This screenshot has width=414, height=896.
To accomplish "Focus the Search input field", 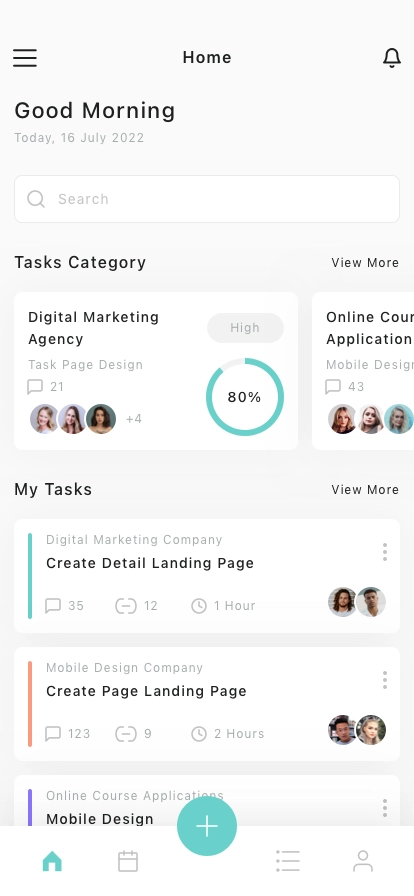I will (207, 199).
